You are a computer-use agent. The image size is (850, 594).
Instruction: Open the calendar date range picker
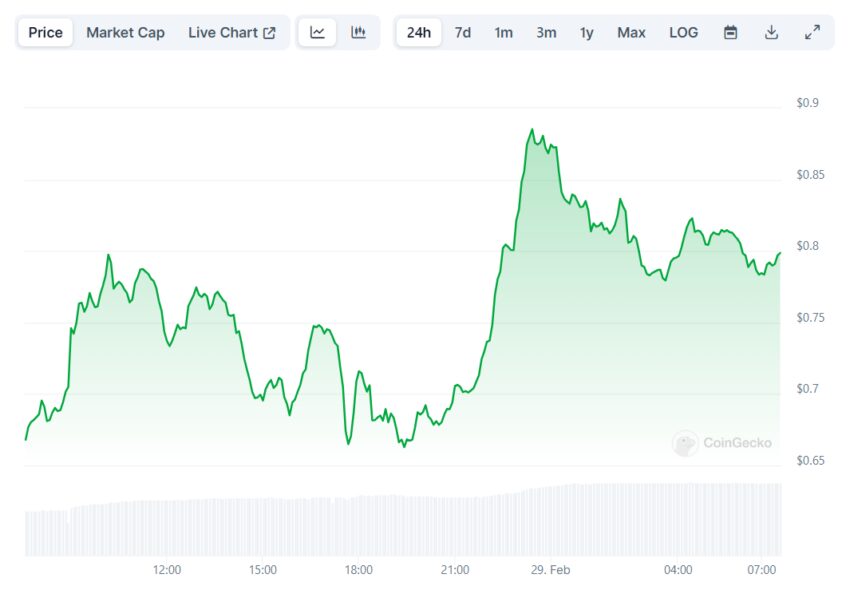(x=730, y=33)
